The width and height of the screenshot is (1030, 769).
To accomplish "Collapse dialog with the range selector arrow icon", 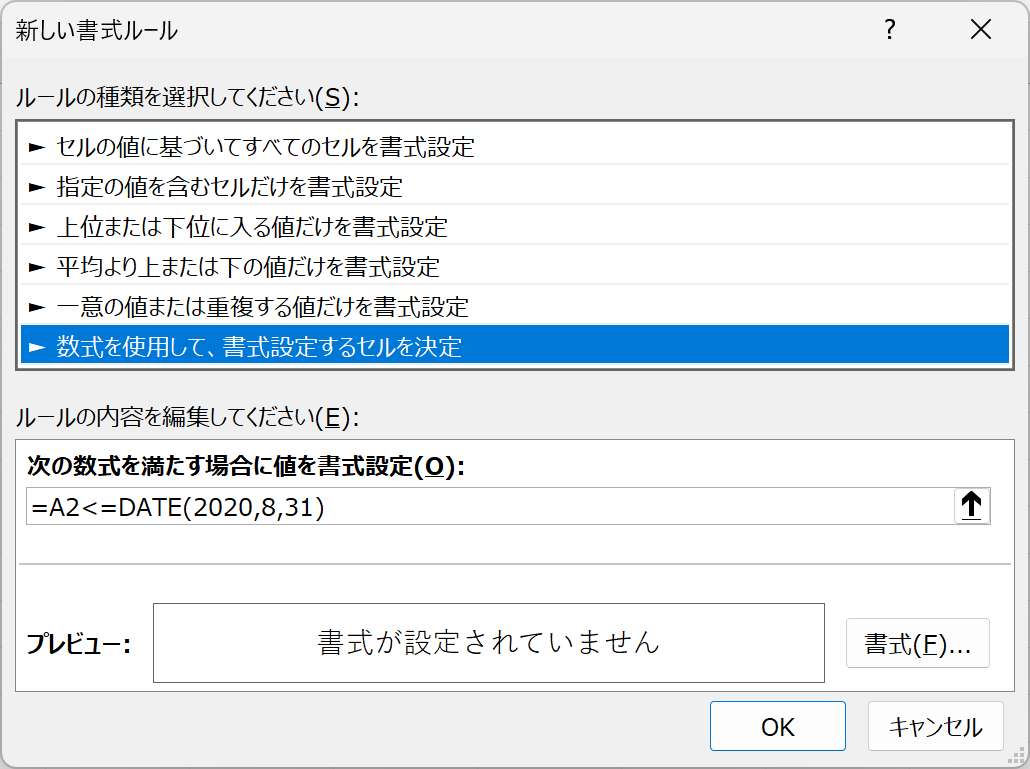I will [972, 506].
